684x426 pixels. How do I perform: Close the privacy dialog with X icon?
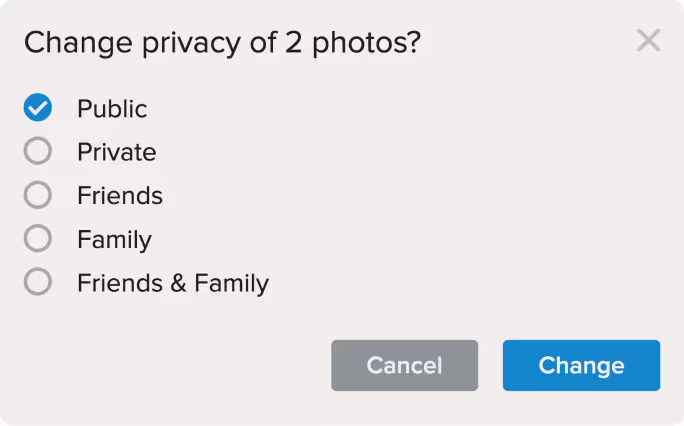648,41
